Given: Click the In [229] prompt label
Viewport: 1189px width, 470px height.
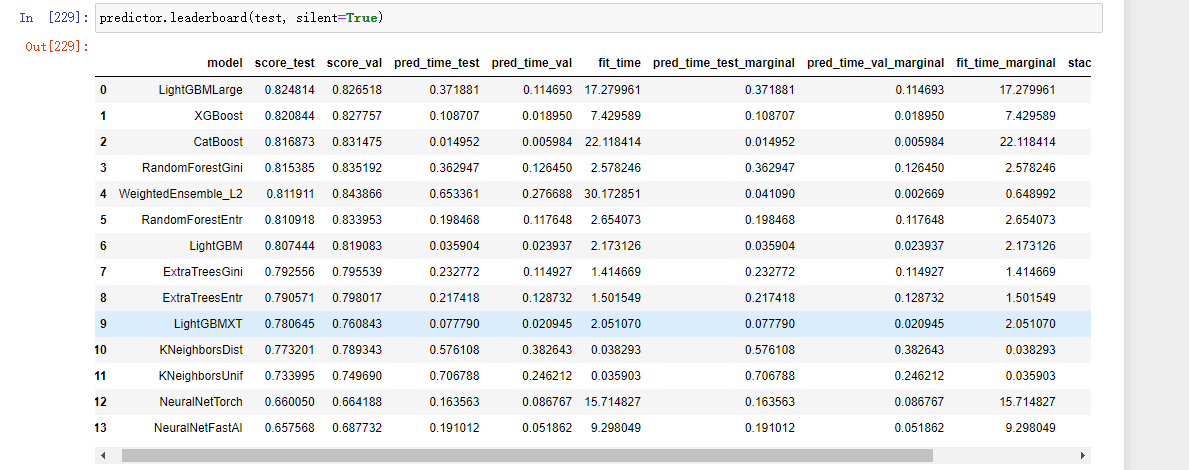Looking at the screenshot, I should (x=54, y=17).
